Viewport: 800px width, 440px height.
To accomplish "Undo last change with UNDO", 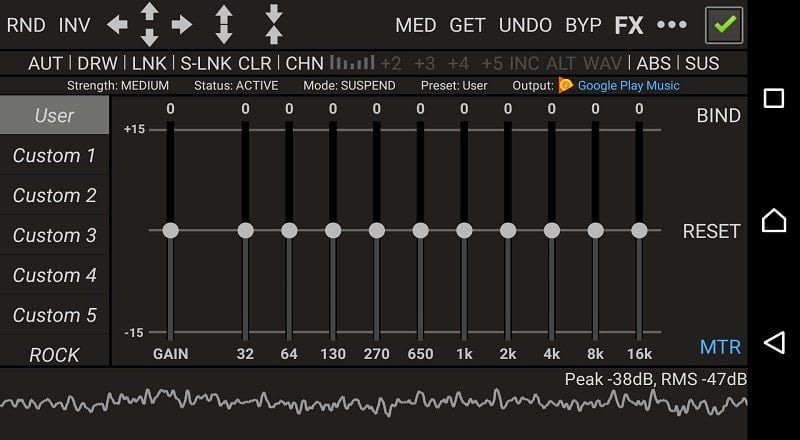I will point(525,25).
